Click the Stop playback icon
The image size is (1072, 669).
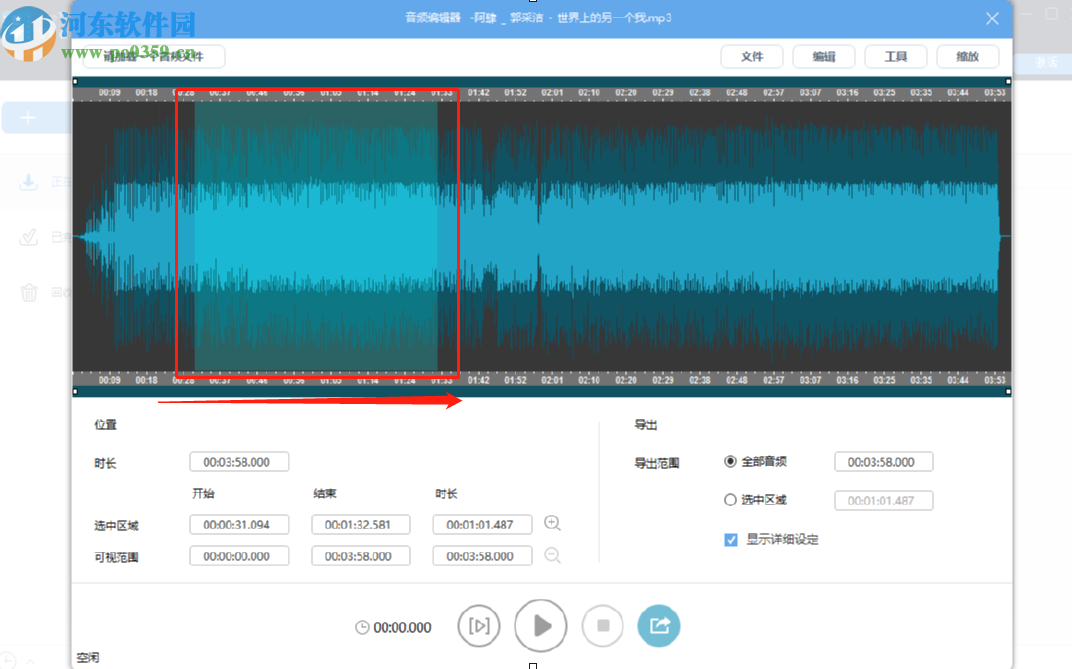pos(603,625)
